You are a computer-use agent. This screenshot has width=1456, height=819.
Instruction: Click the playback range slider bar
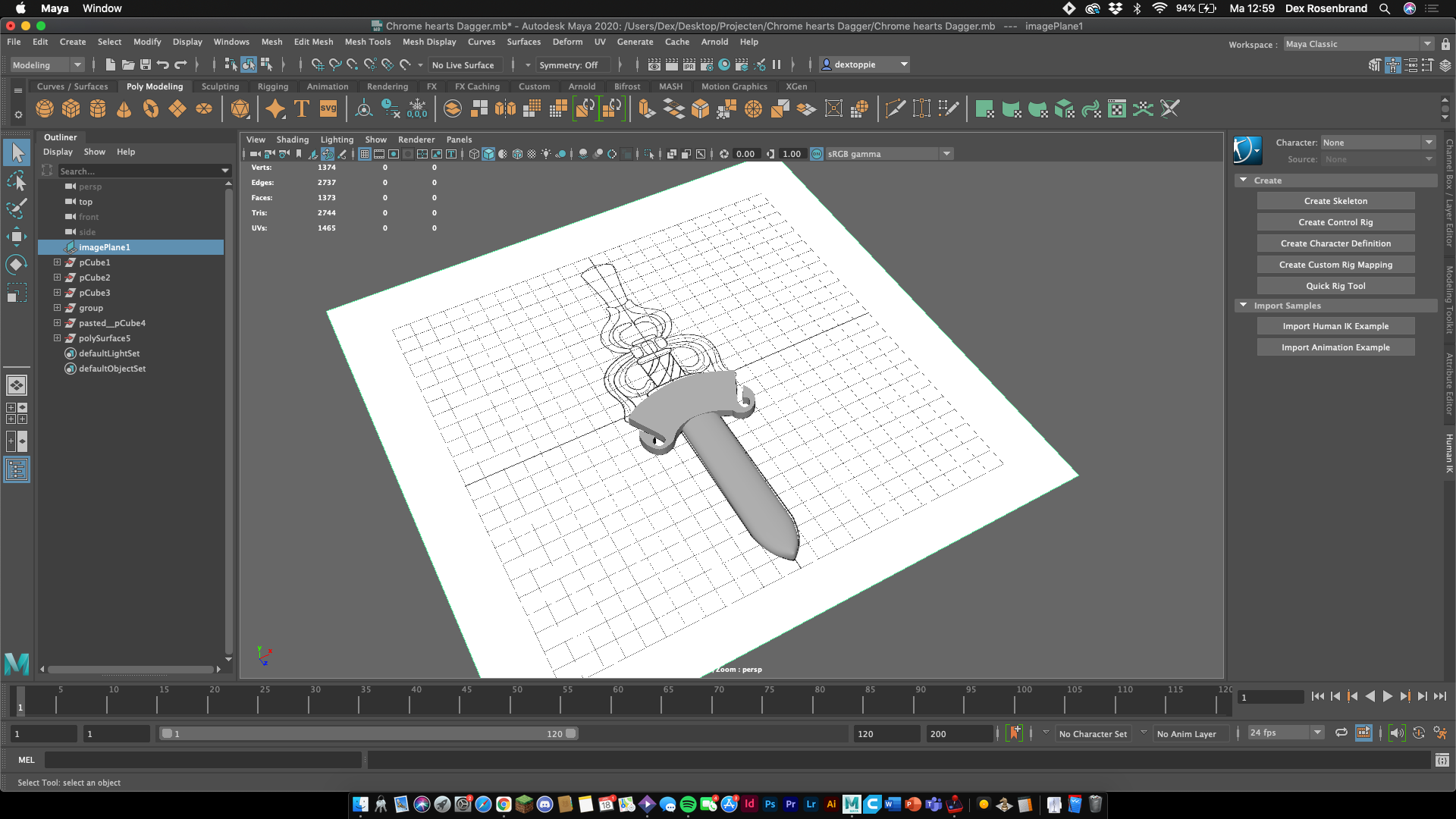click(368, 733)
